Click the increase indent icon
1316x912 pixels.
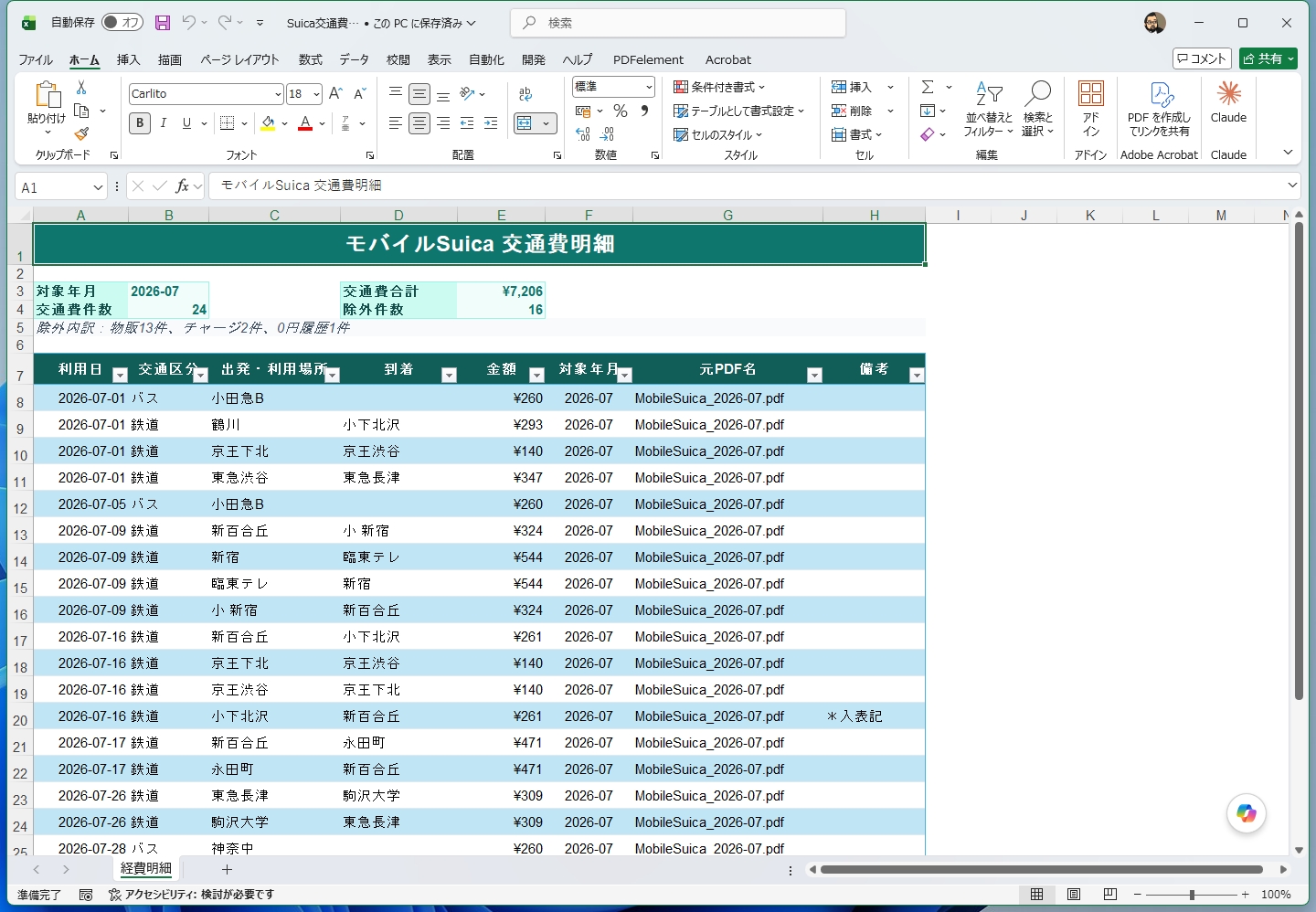pyautogui.click(x=491, y=123)
